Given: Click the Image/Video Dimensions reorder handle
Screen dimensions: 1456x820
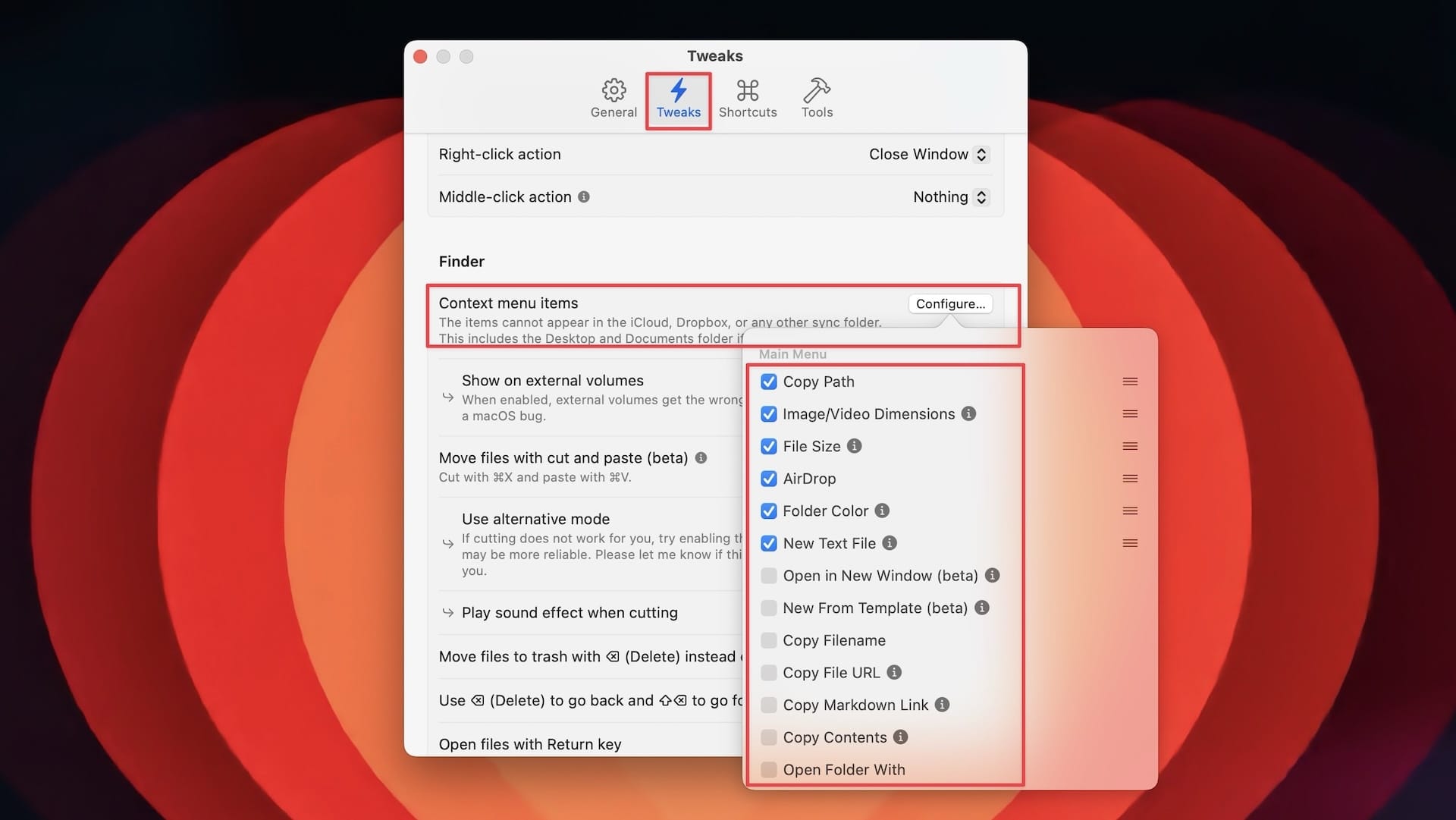Looking at the screenshot, I should pos(1130,414).
